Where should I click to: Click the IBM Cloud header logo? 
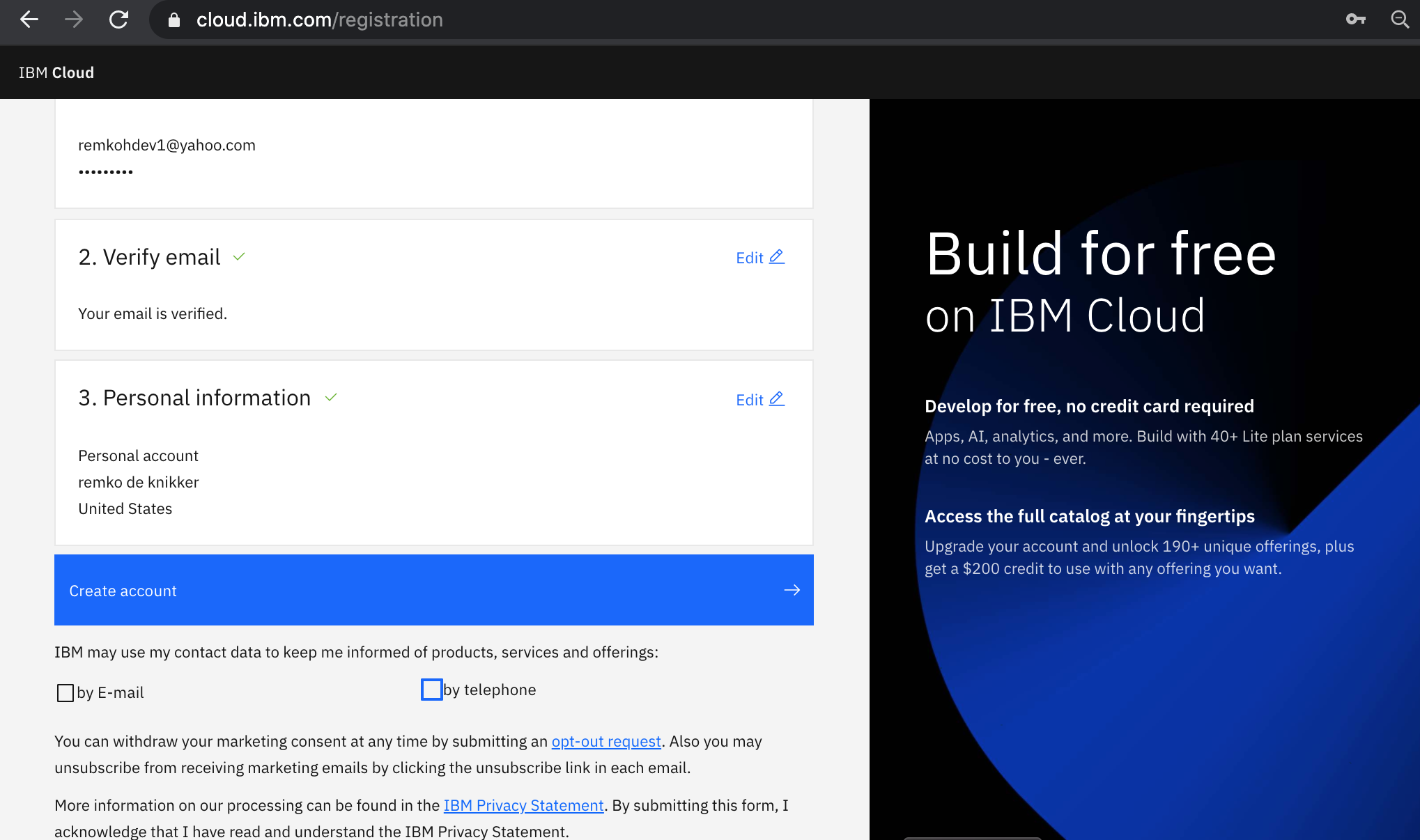(56, 72)
